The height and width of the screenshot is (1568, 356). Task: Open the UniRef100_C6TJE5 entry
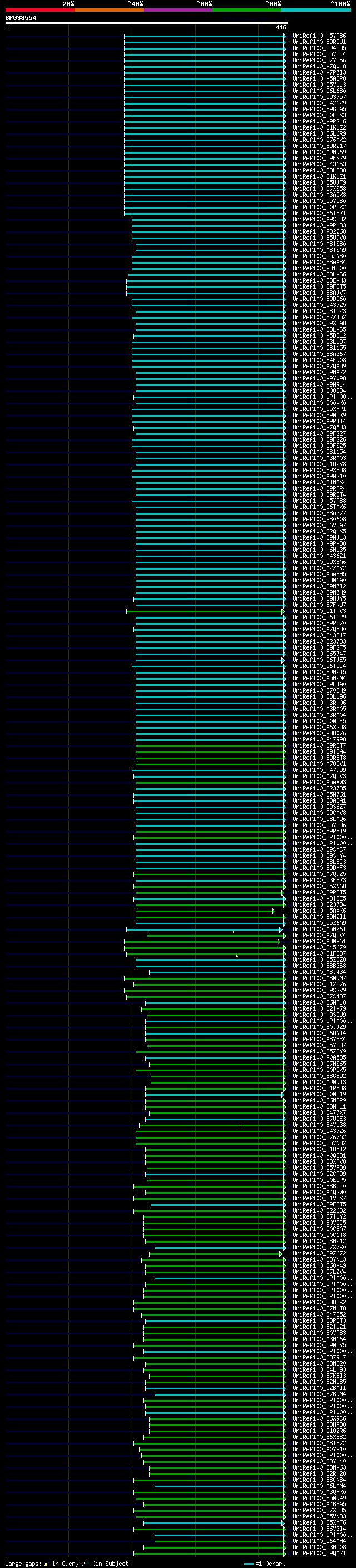(319, 660)
